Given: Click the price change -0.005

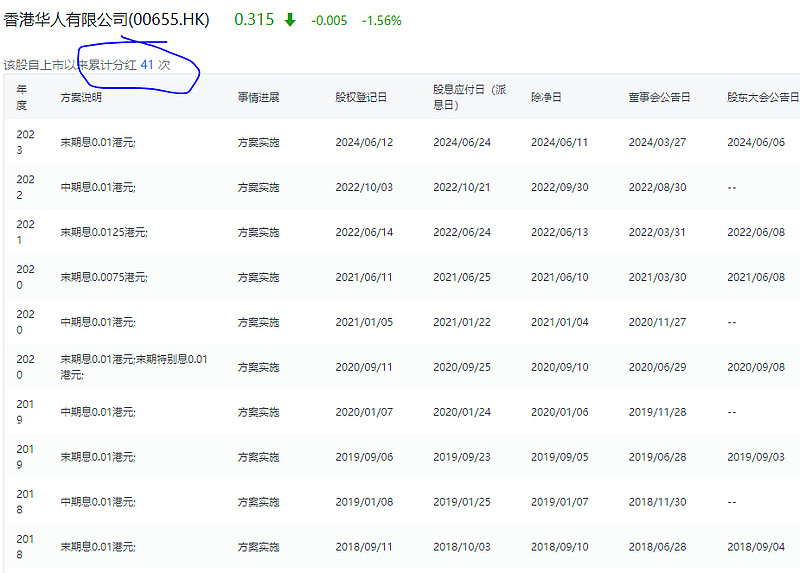Looking at the screenshot, I should coord(329,20).
